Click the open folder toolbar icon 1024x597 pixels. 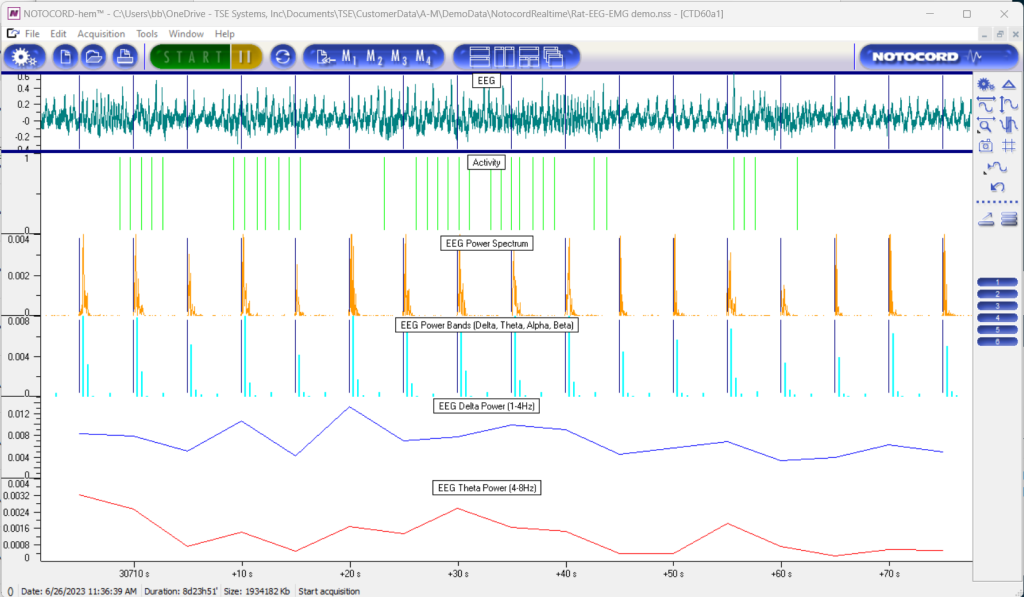pyautogui.click(x=94, y=57)
